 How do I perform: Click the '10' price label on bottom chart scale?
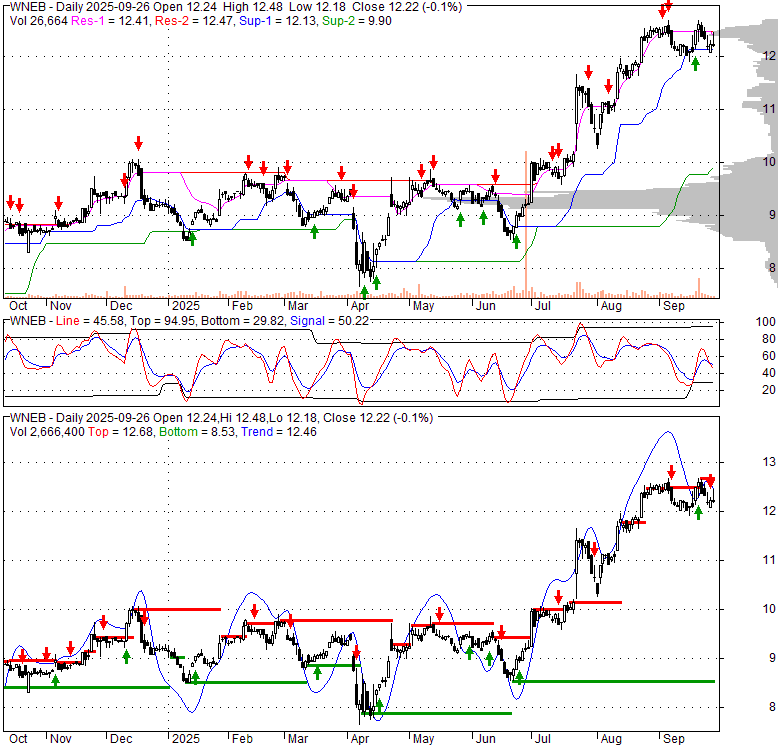(x=769, y=609)
